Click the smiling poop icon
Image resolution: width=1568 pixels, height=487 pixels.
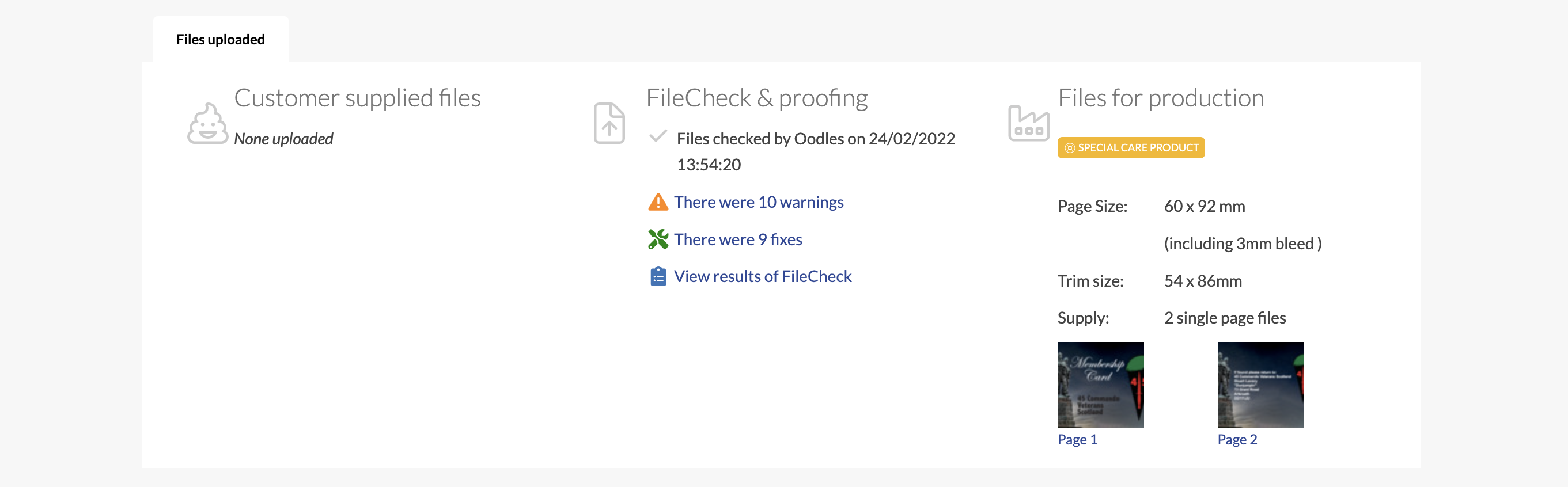[x=207, y=123]
